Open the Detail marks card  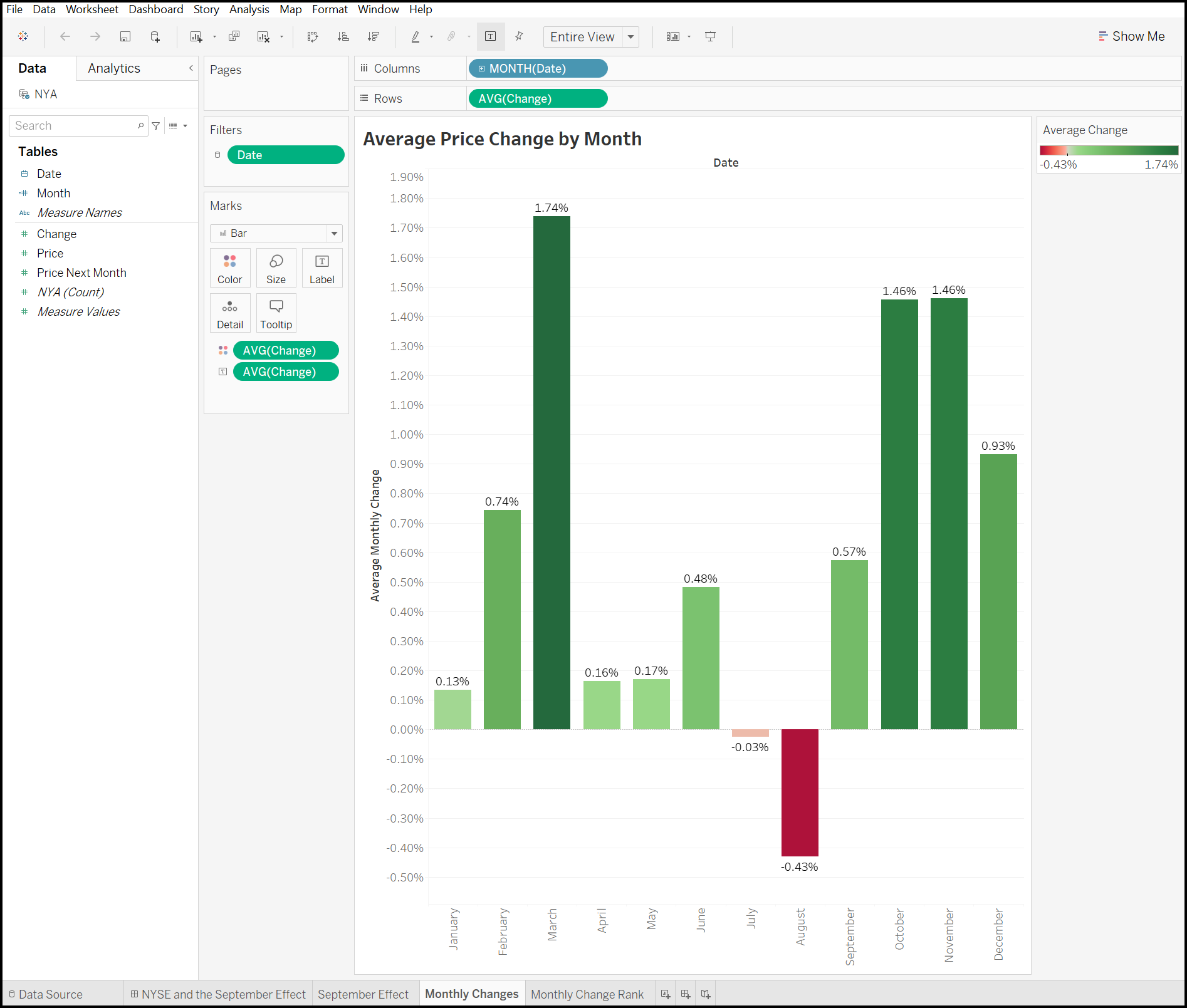[230, 313]
